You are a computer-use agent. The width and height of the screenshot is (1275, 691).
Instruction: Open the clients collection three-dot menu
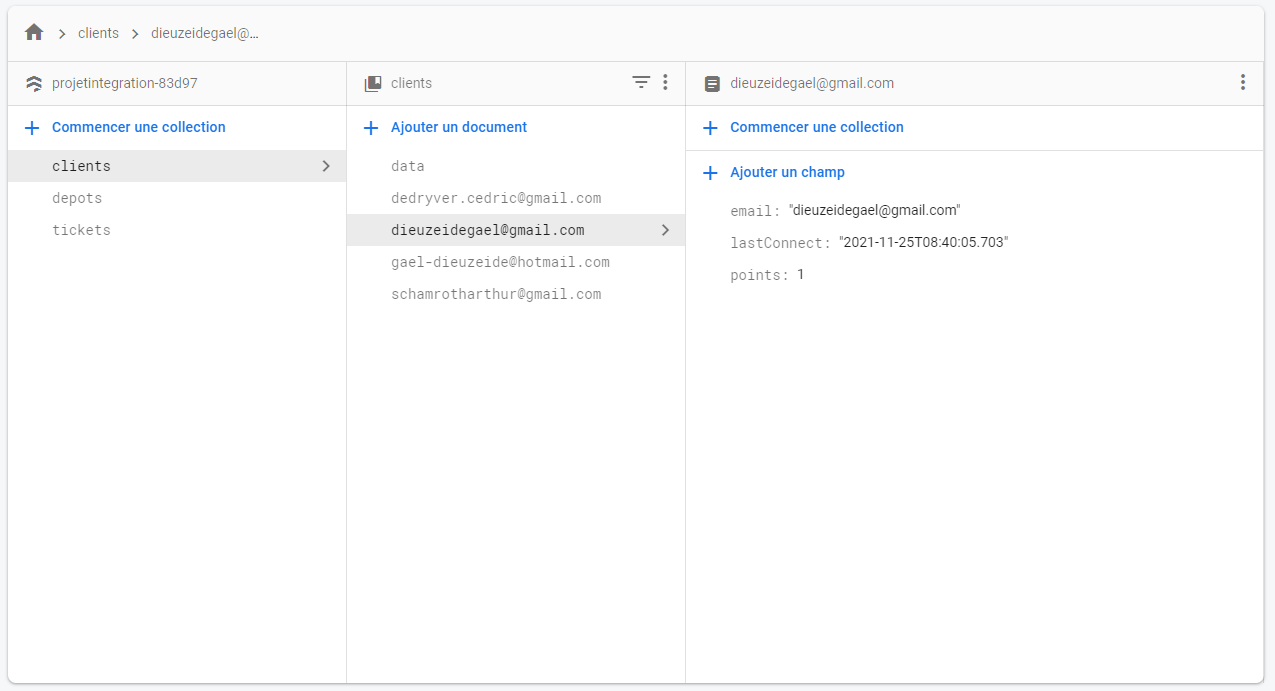(665, 82)
